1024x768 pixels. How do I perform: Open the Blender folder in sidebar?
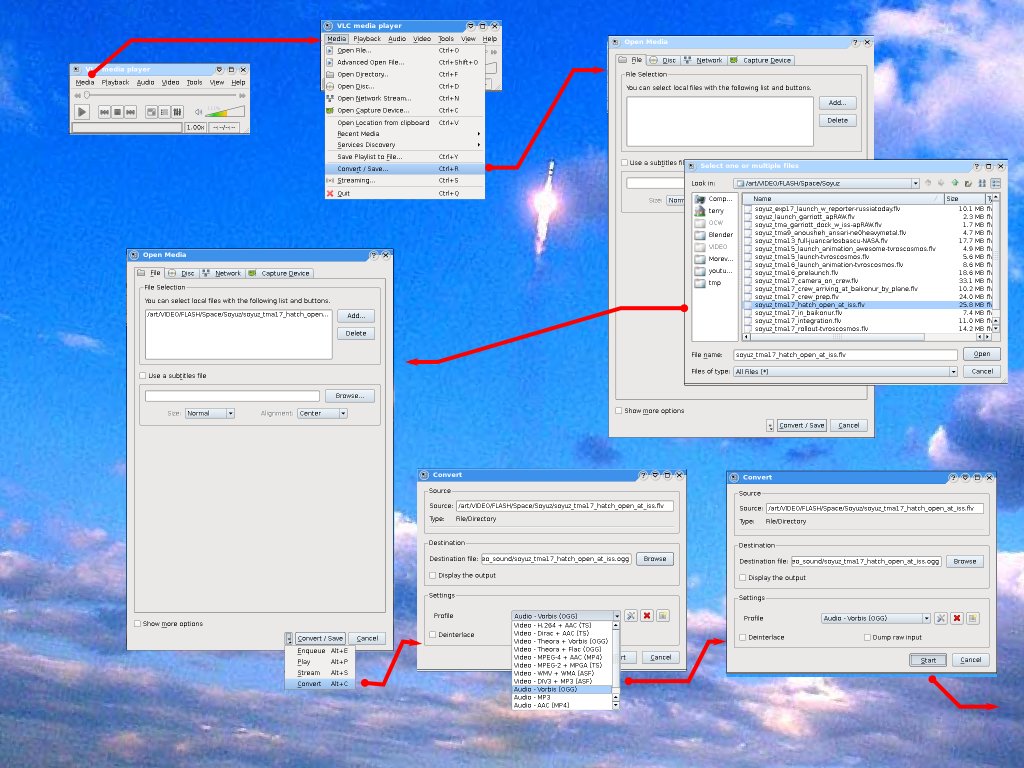[714, 235]
